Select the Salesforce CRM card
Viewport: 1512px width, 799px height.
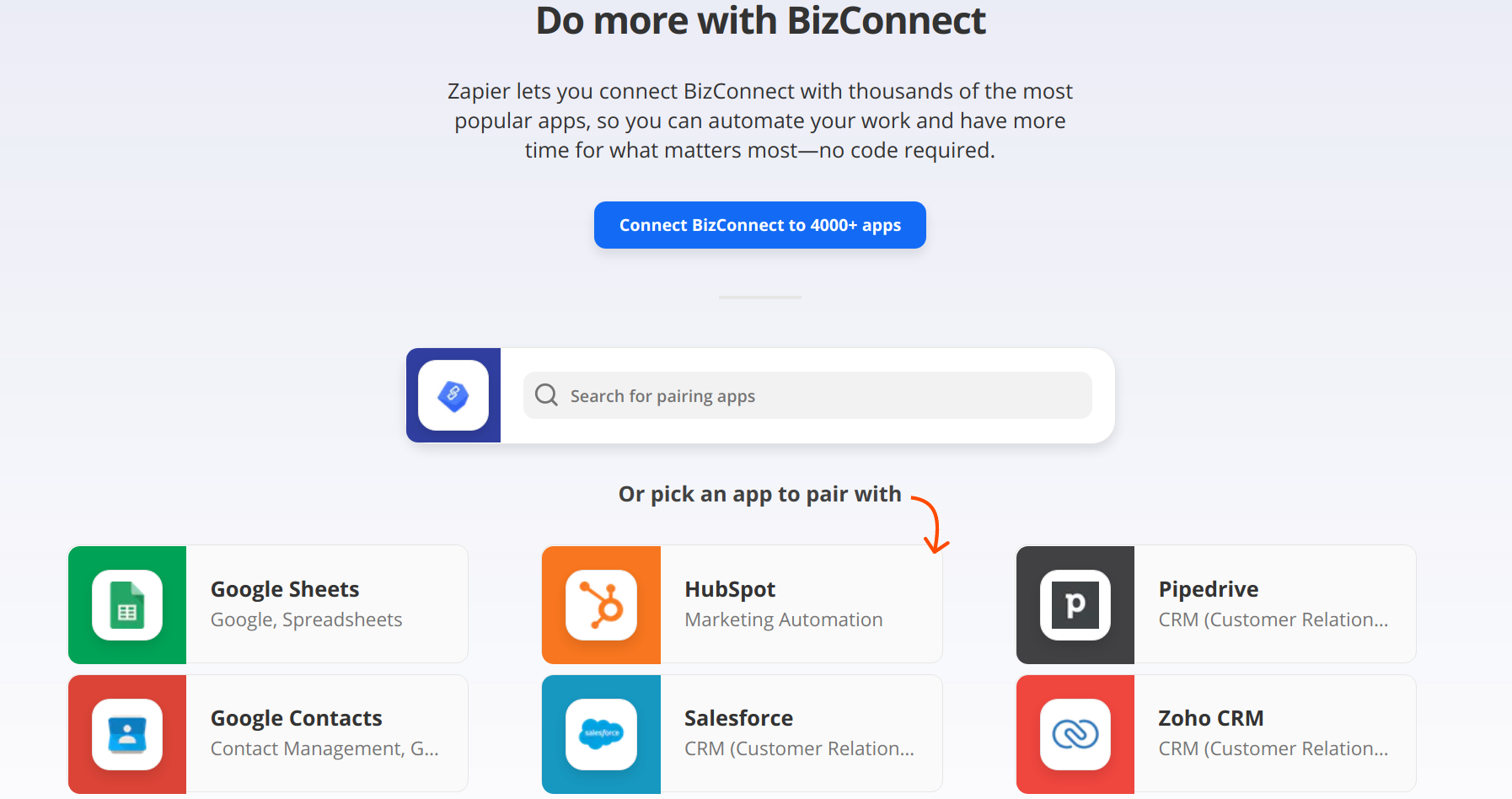pyautogui.click(x=801, y=733)
